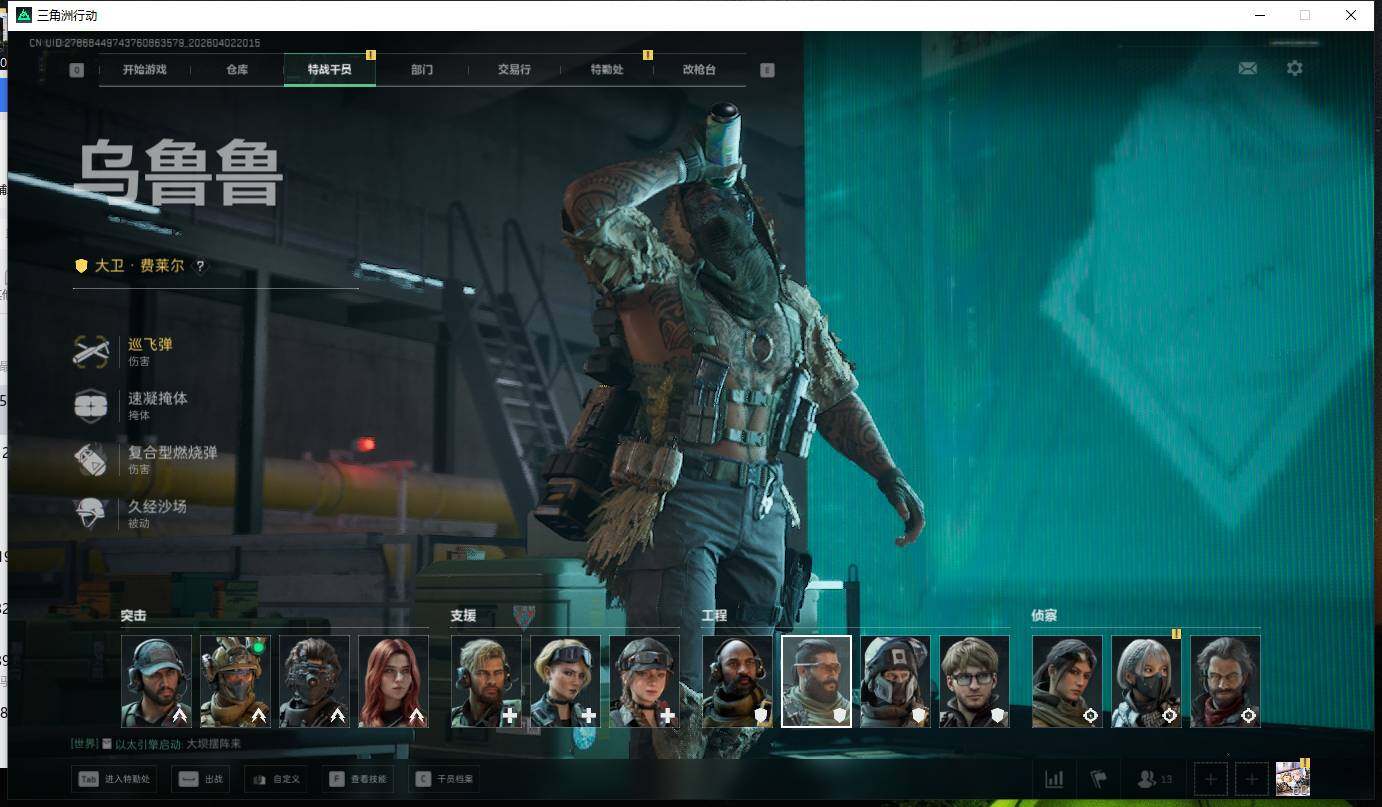Select the dark-haired woman recon operator
Image resolution: width=1382 pixels, height=807 pixels.
click(x=1067, y=681)
